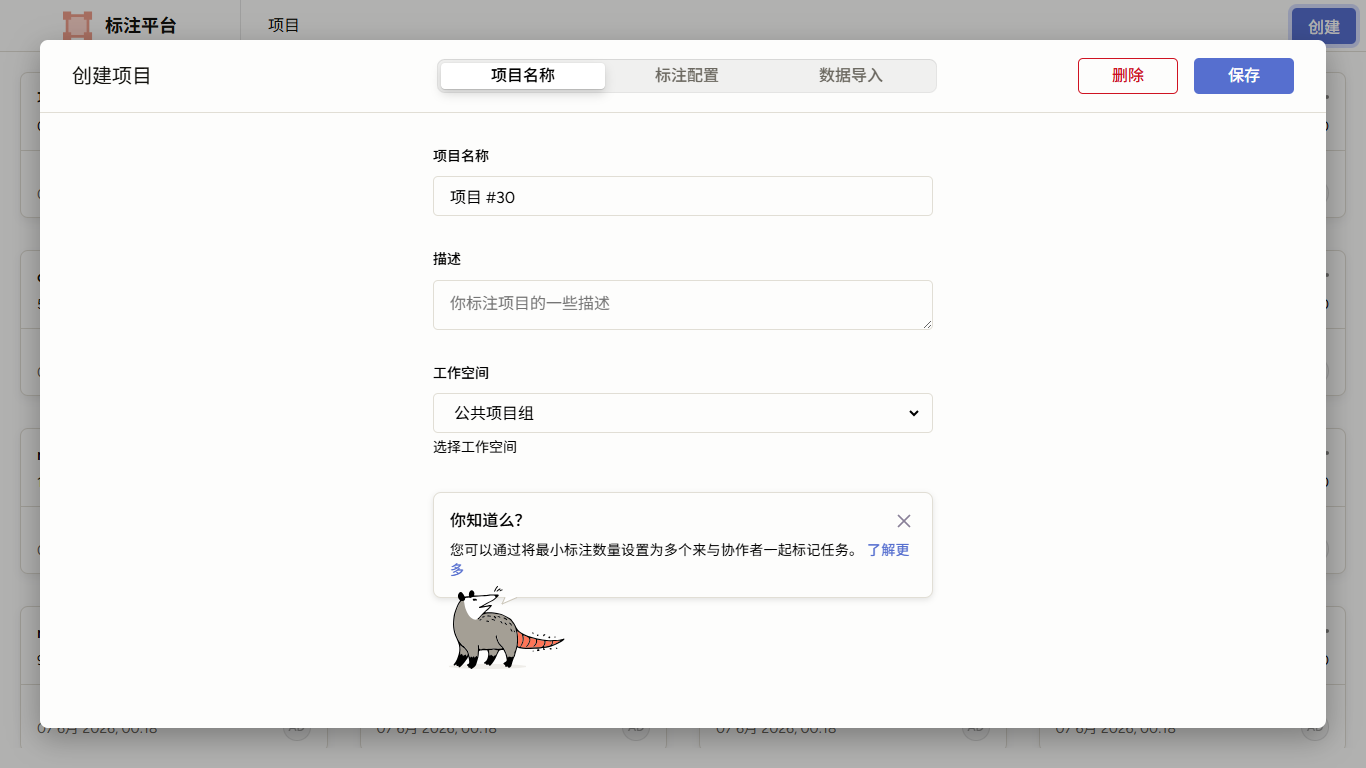
Task: Click the 保存 button
Action: [1244, 76]
